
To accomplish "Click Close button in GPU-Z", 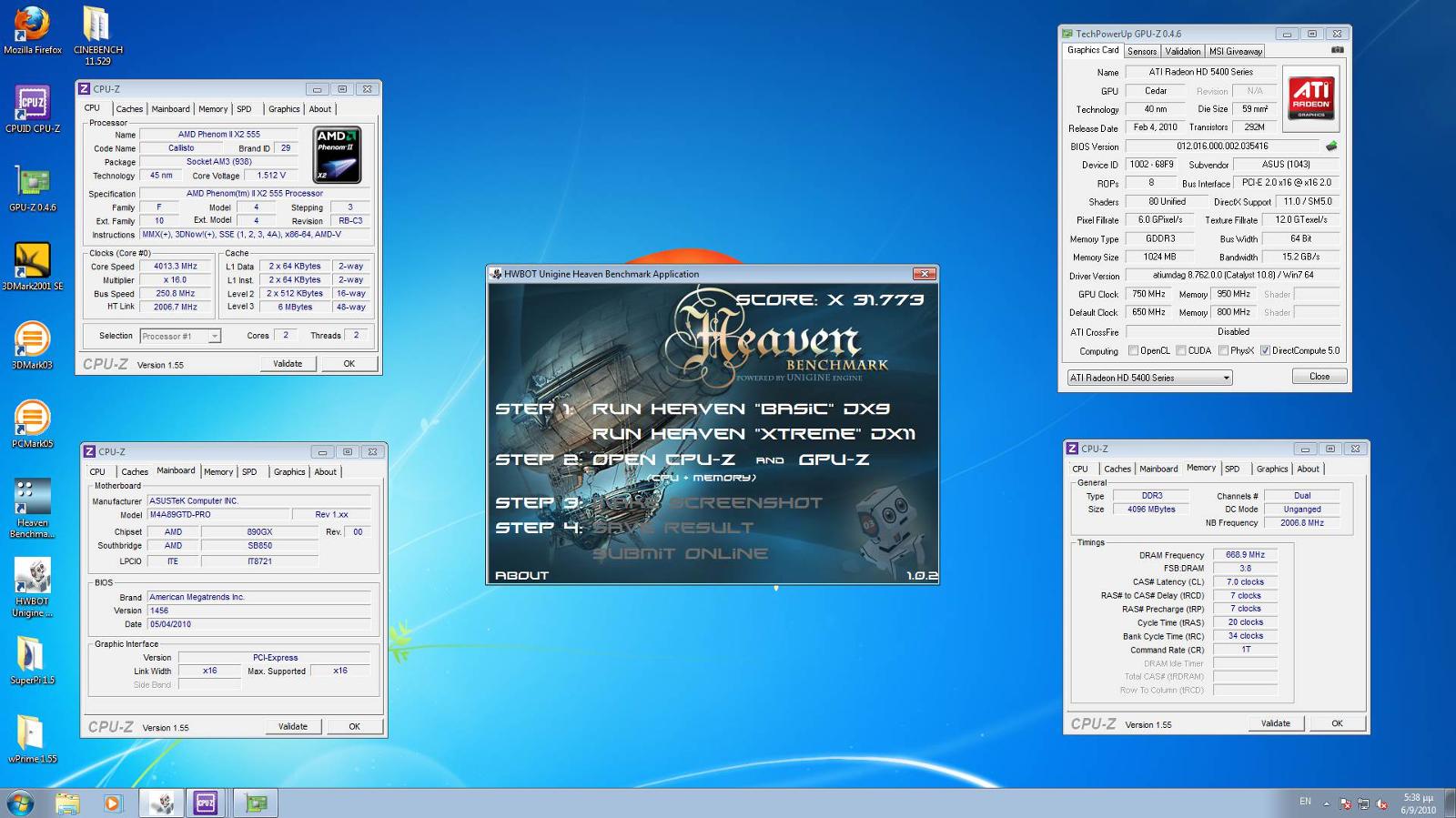I will tap(1319, 377).
